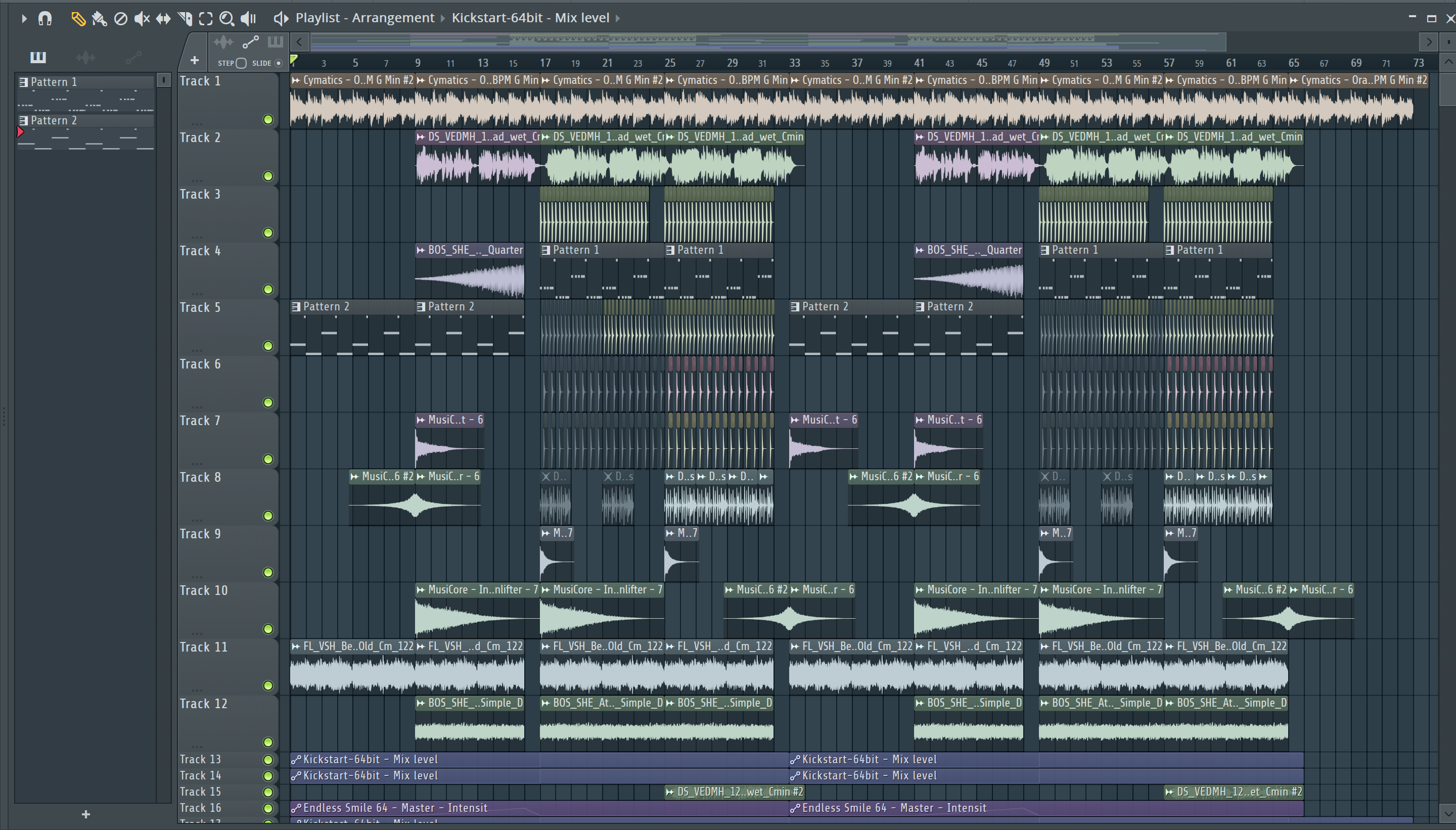Viewport: 1456px width, 830px height.
Task: Mute Track 1 using its green light
Action: pyautogui.click(x=268, y=120)
